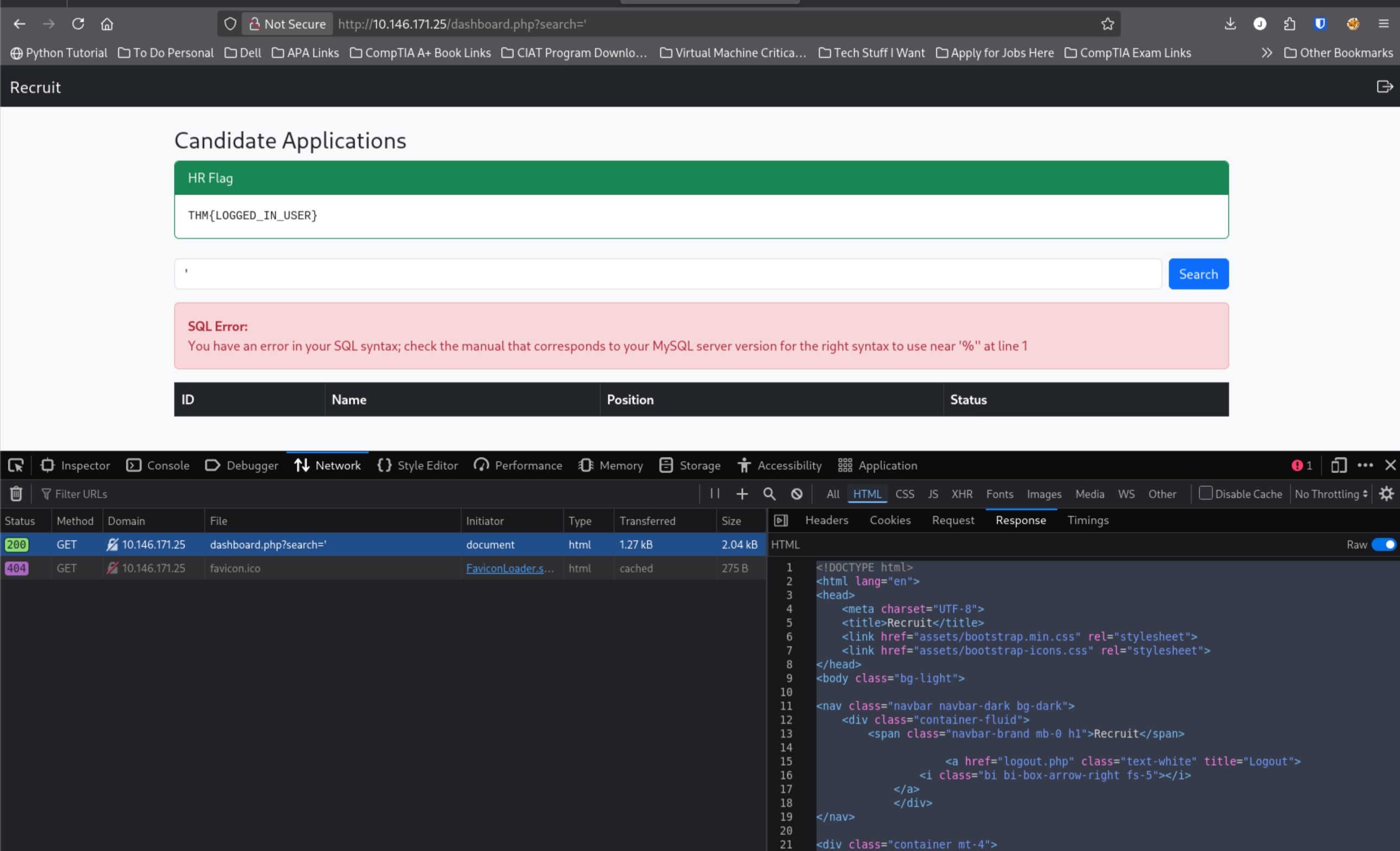Open the browser home page icon
The width and height of the screenshot is (1400, 851).
(107, 24)
